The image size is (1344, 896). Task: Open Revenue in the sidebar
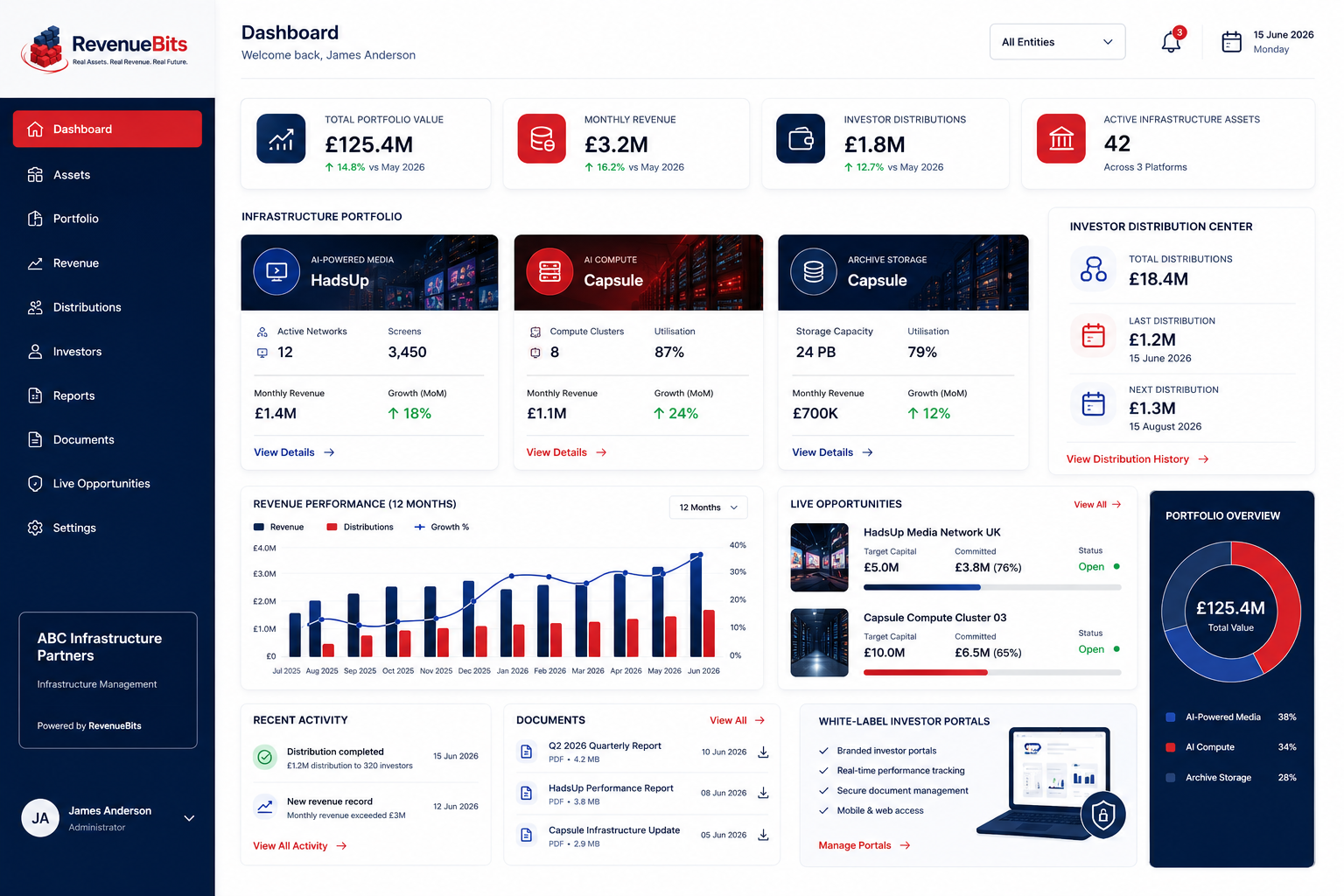pyautogui.click(x=108, y=263)
